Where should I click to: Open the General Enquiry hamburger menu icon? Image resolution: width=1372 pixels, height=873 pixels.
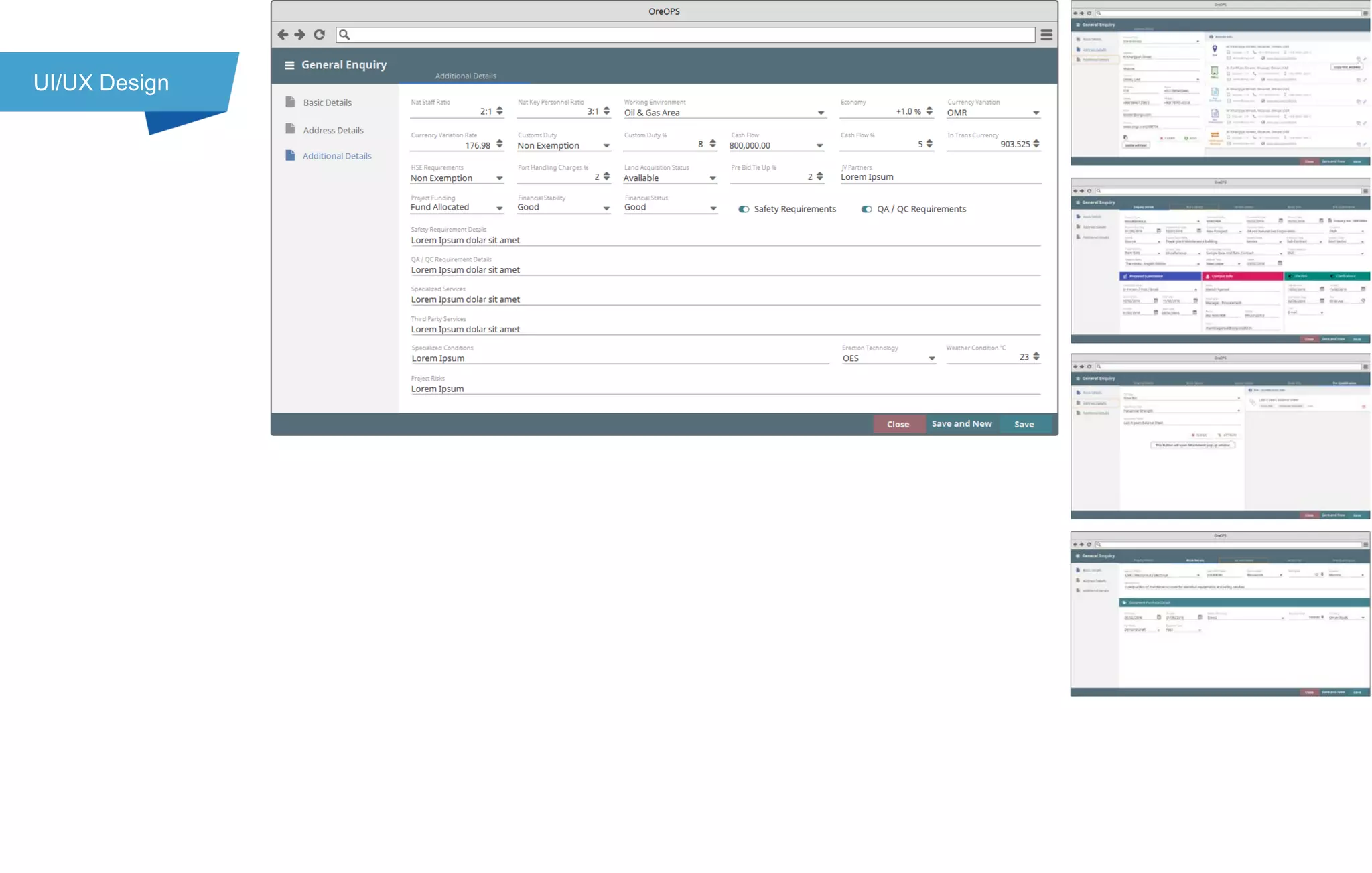[x=289, y=65]
